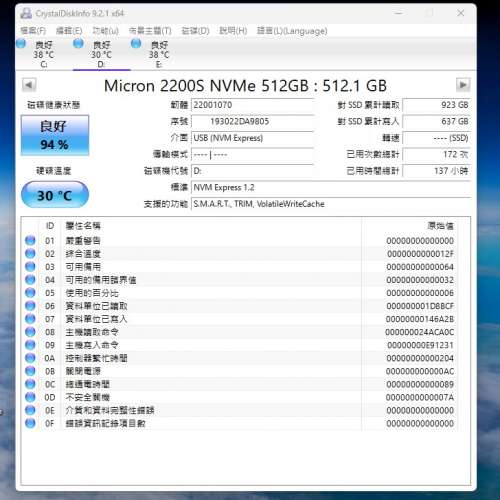
Task: Click rotation rate value ---- (SSD)
Action: tap(436, 138)
